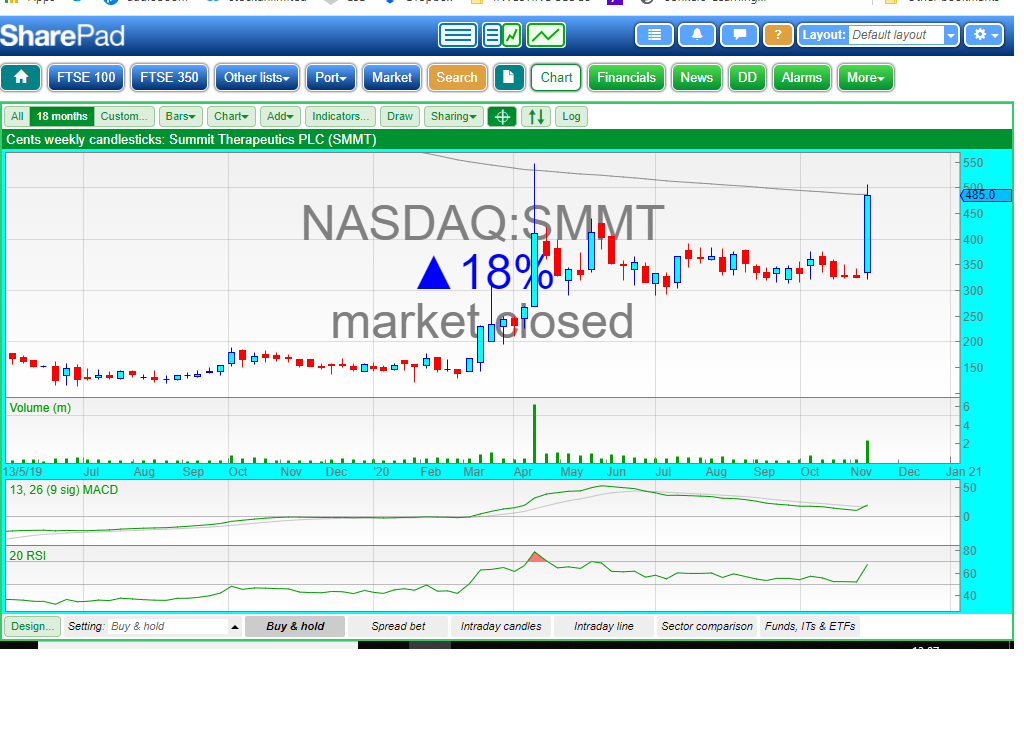Image resolution: width=1024 pixels, height=736 pixels.
Task: Select the list-and-chart split view icon
Action: 502,35
